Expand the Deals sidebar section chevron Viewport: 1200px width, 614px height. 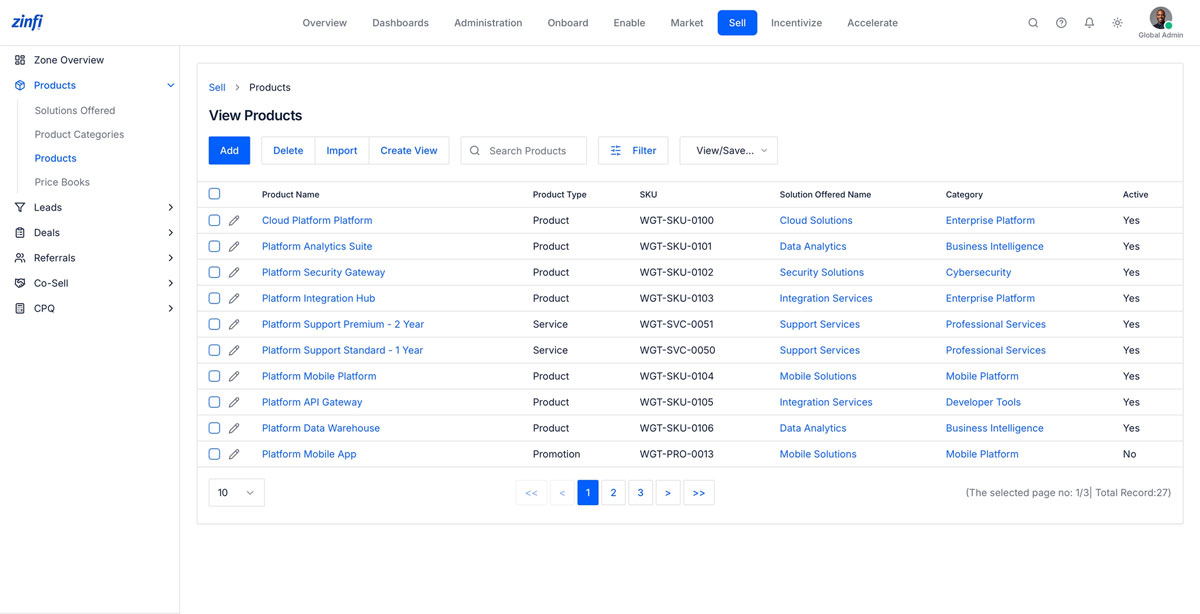[x=170, y=232]
